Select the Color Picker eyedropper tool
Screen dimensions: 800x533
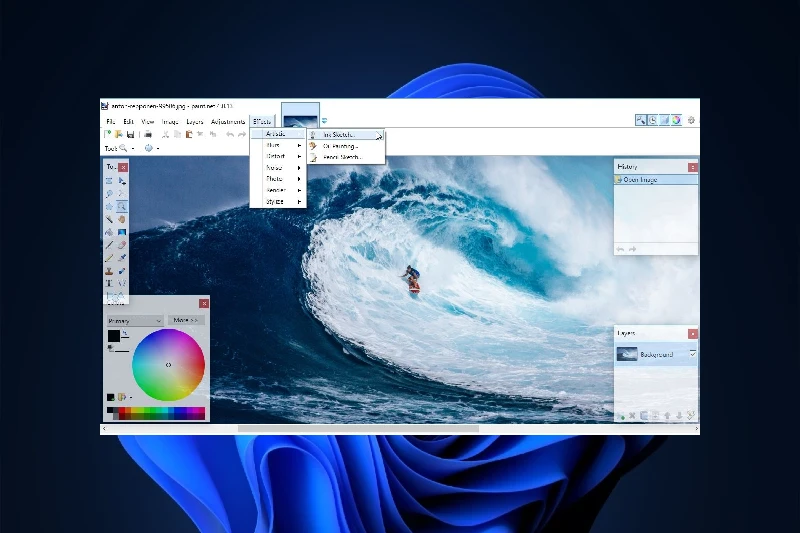[121, 258]
